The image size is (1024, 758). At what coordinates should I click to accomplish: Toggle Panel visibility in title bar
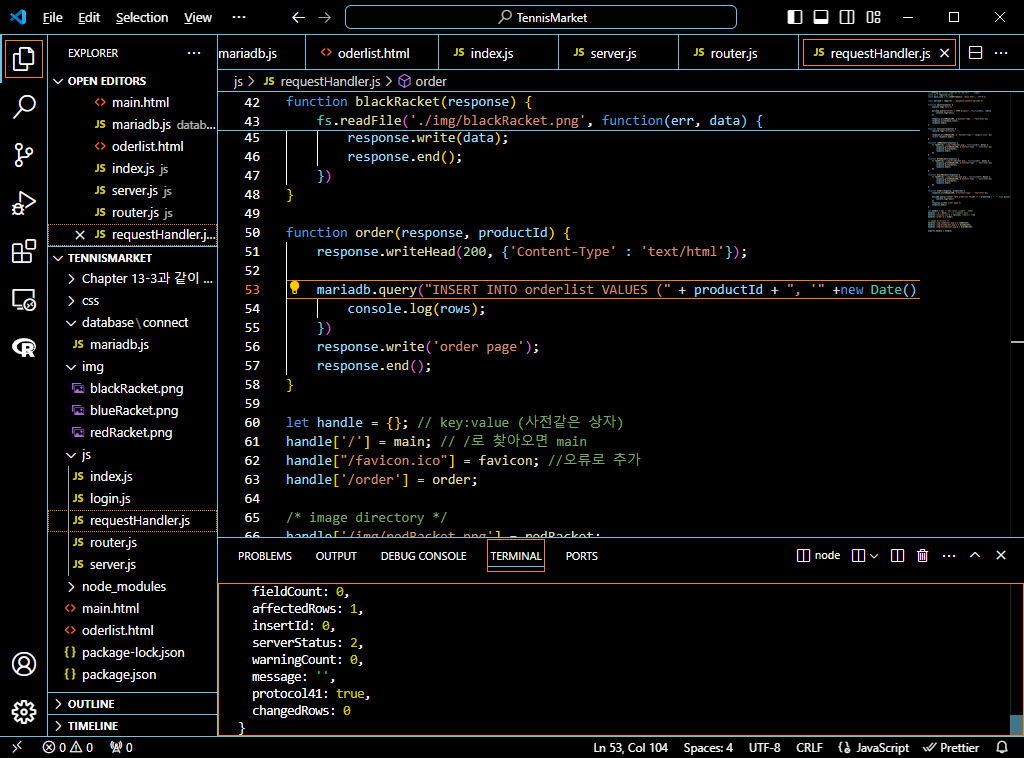[x=821, y=18]
